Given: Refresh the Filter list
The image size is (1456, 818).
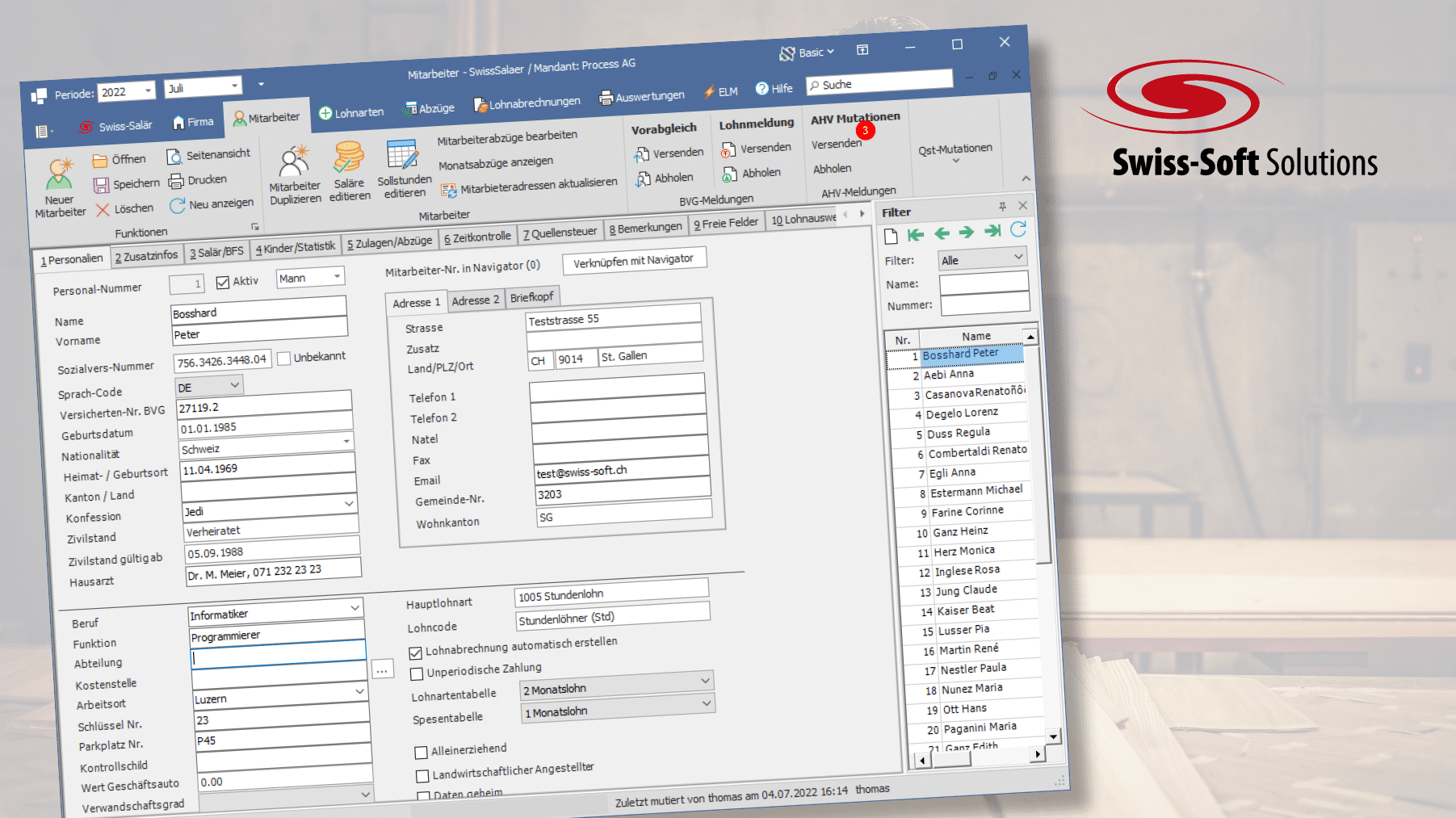Looking at the screenshot, I should (1018, 229).
